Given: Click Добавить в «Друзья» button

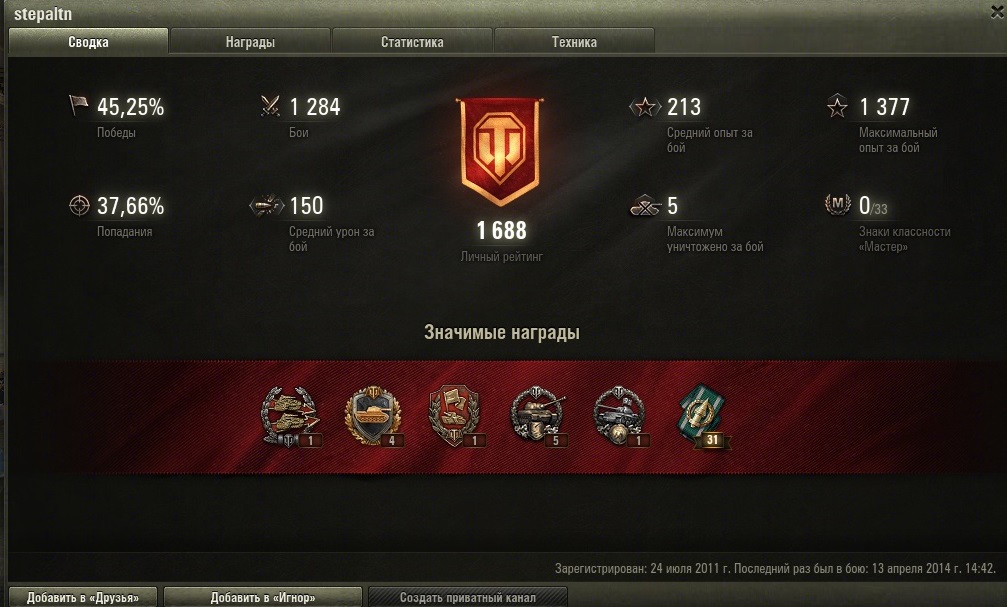Looking at the screenshot, I should click(83, 597).
